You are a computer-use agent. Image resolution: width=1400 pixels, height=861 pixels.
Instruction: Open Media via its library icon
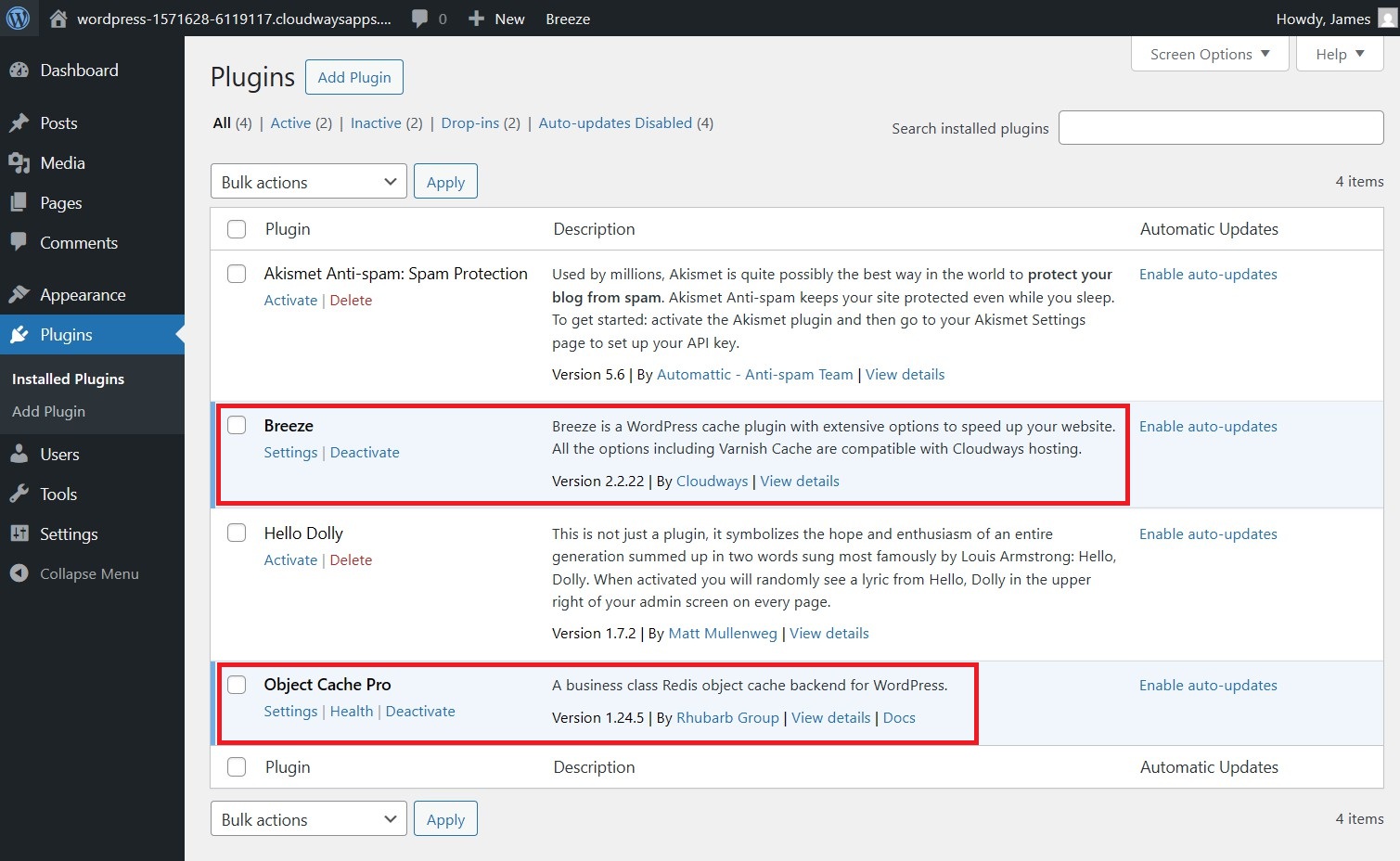pyautogui.click(x=19, y=162)
